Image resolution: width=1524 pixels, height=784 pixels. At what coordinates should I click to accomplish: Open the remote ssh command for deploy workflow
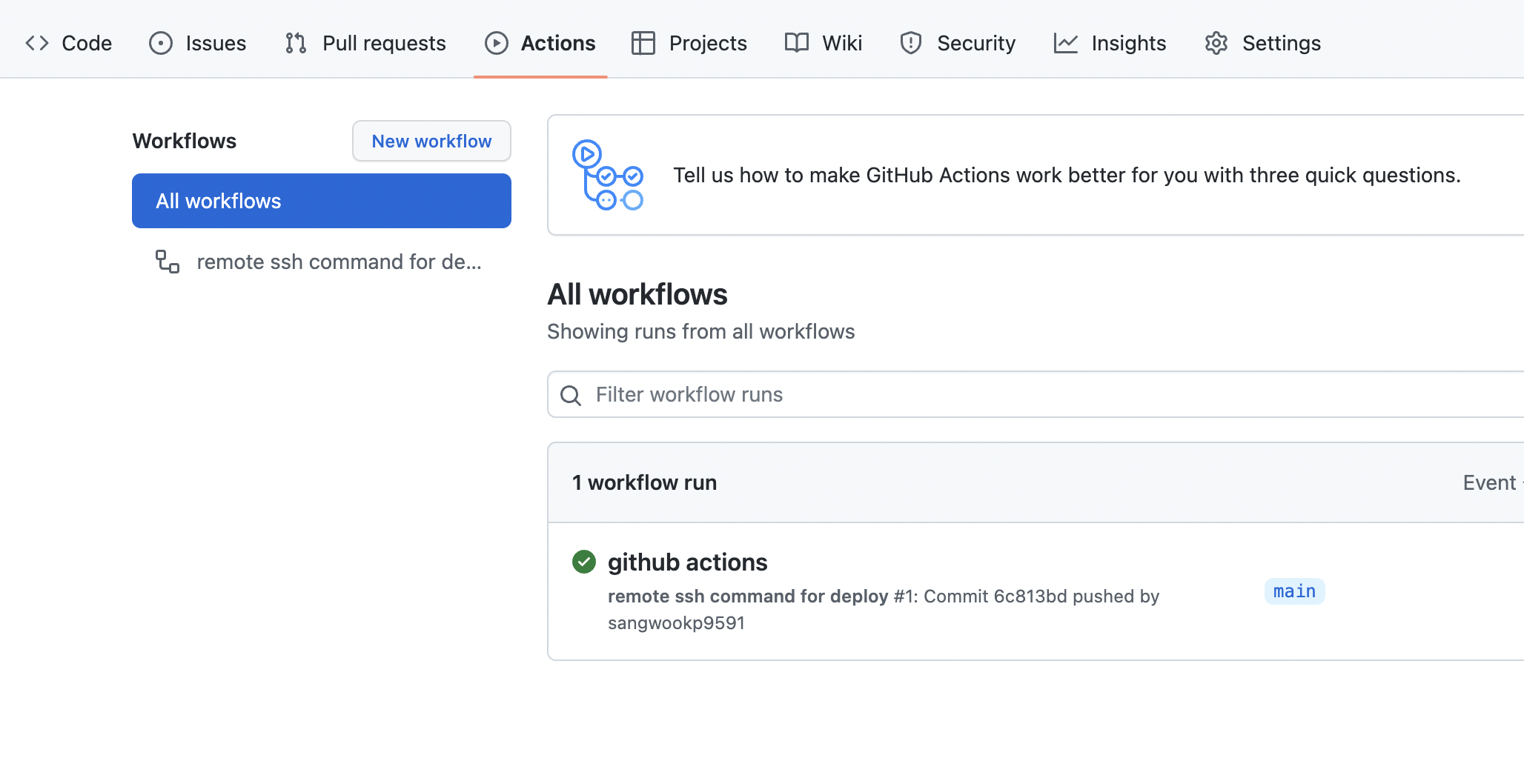[322, 262]
